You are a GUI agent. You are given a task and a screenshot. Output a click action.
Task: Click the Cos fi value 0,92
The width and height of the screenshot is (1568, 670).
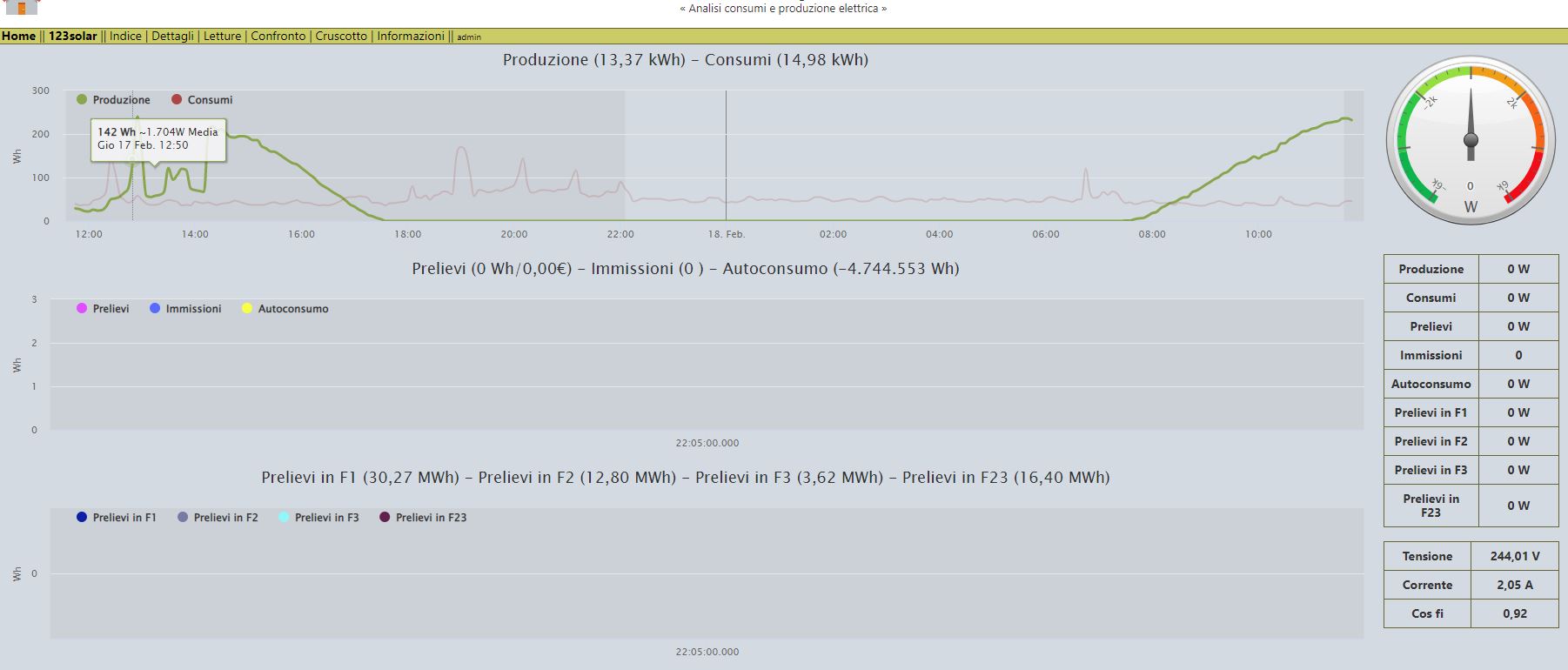click(x=1515, y=613)
